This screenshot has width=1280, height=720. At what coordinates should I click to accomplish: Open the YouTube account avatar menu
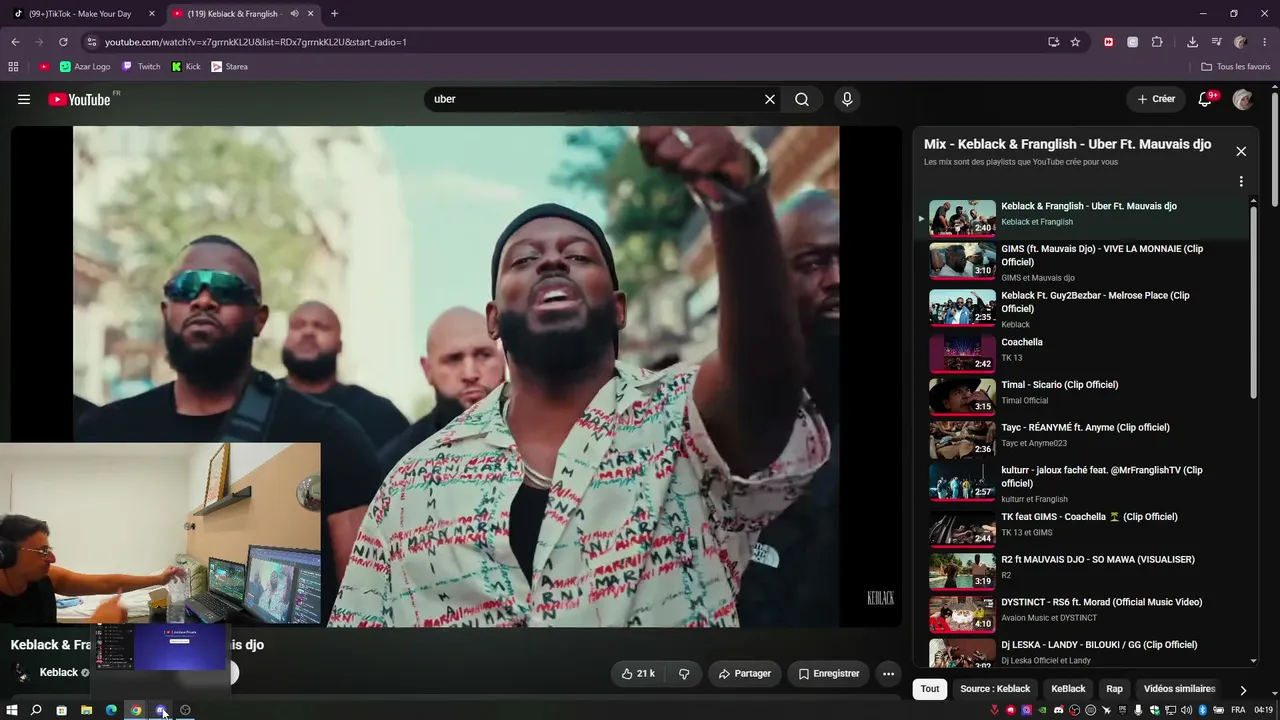point(1243,99)
